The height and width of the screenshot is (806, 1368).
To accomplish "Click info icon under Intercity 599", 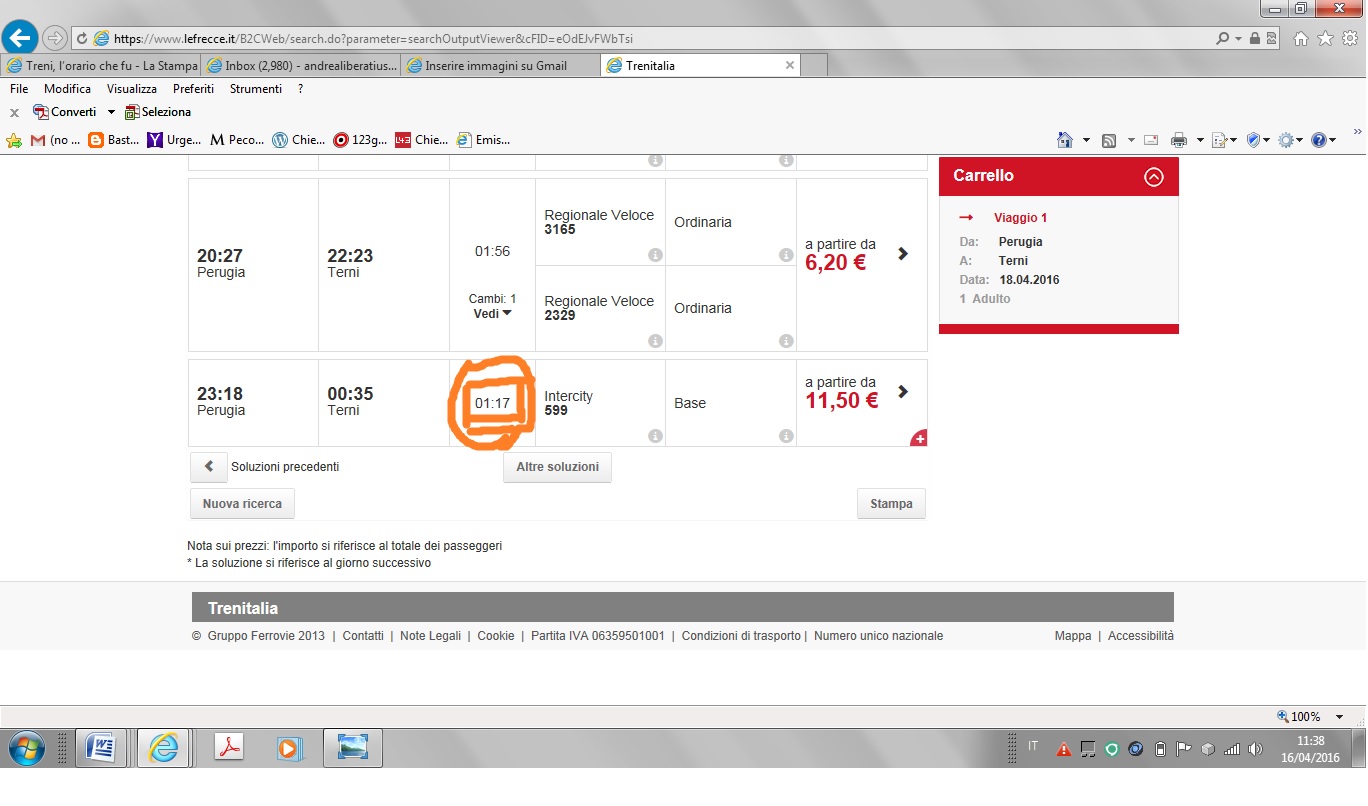I will pyautogui.click(x=655, y=436).
